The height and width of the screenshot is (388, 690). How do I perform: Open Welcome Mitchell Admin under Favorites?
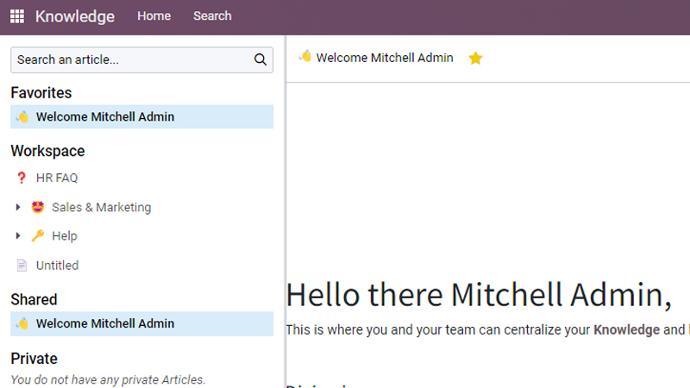tap(142, 117)
